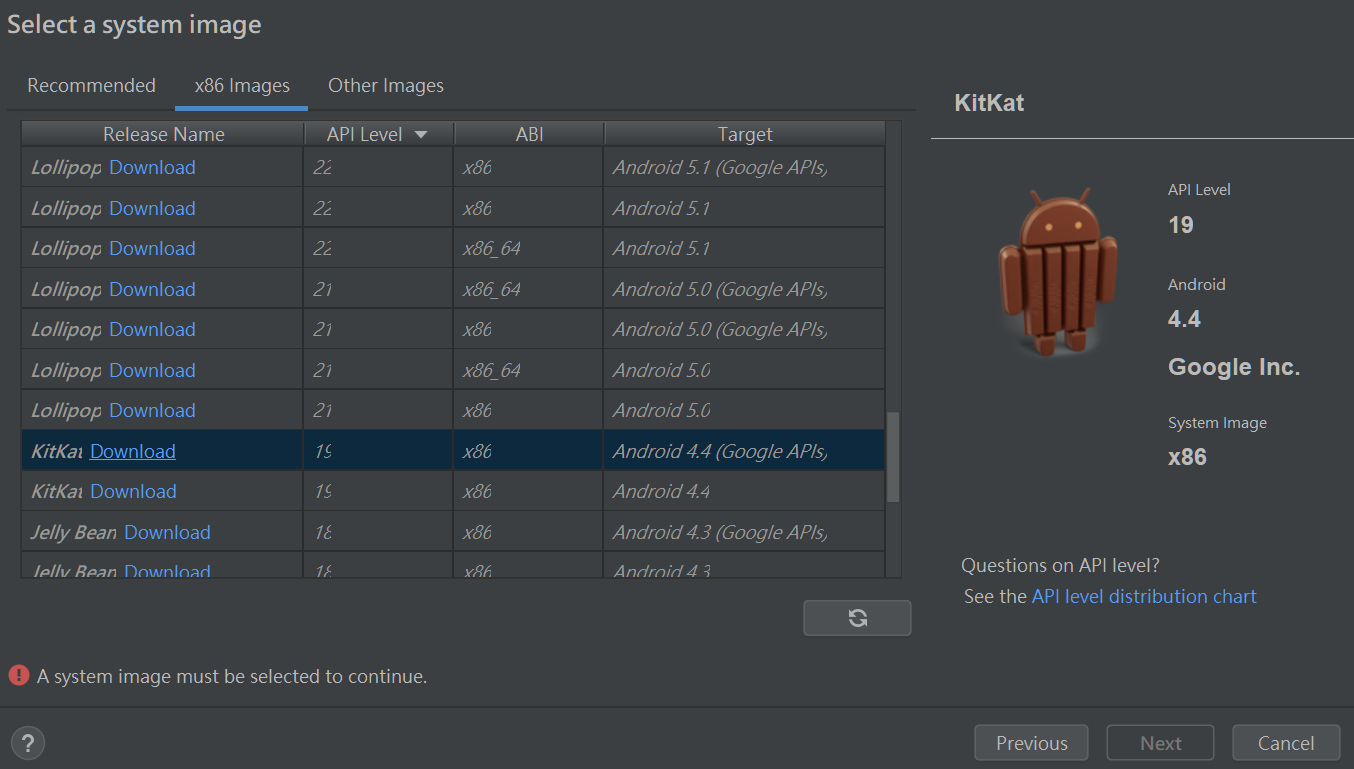Download Lollipop Android 5.1 Google APIs x86 image
The width and height of the screenshot is (1354, 769).
[152, 167]
